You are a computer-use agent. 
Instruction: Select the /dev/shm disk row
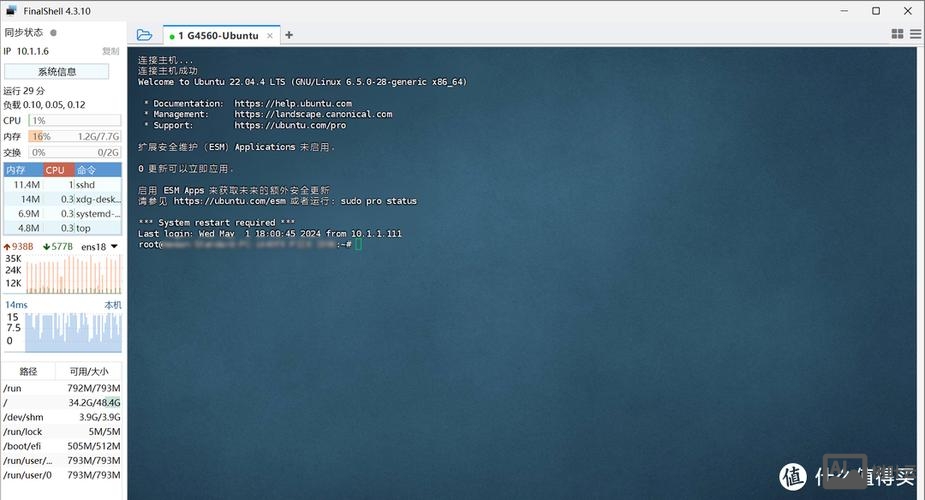point(62,417)
